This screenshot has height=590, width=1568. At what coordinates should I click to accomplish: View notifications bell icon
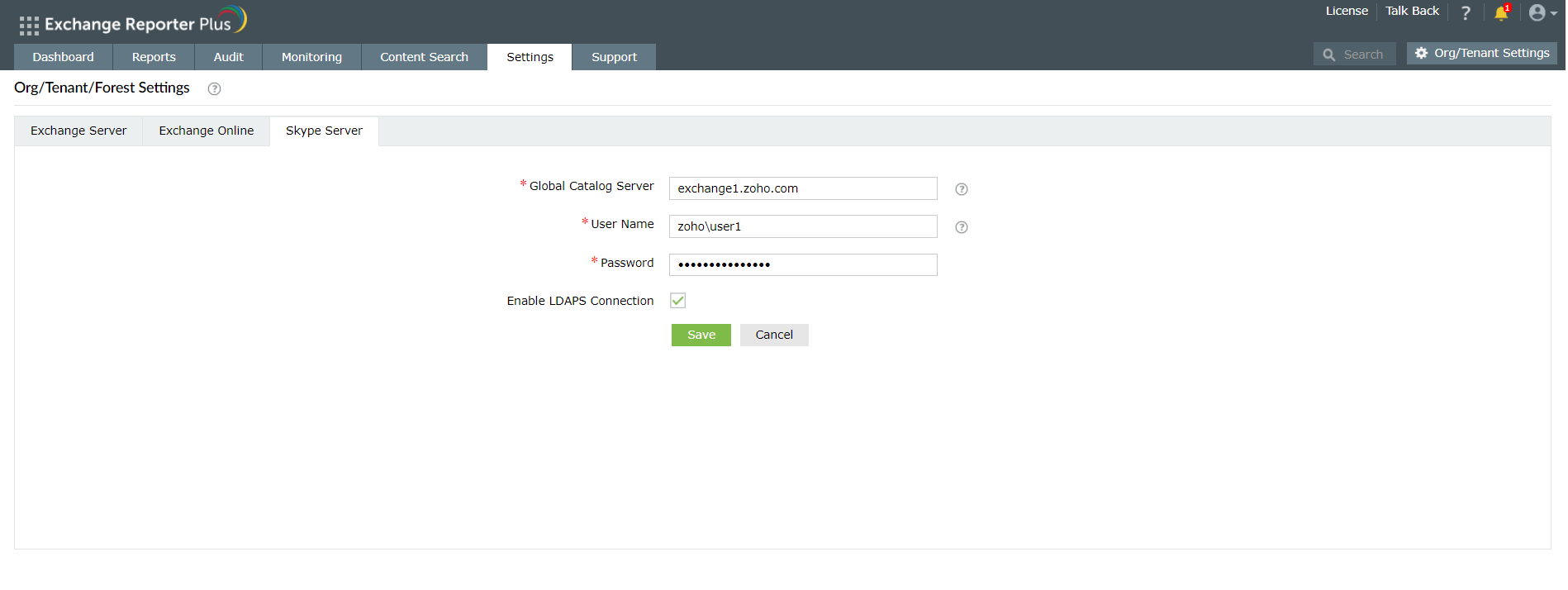point(1501,12)
